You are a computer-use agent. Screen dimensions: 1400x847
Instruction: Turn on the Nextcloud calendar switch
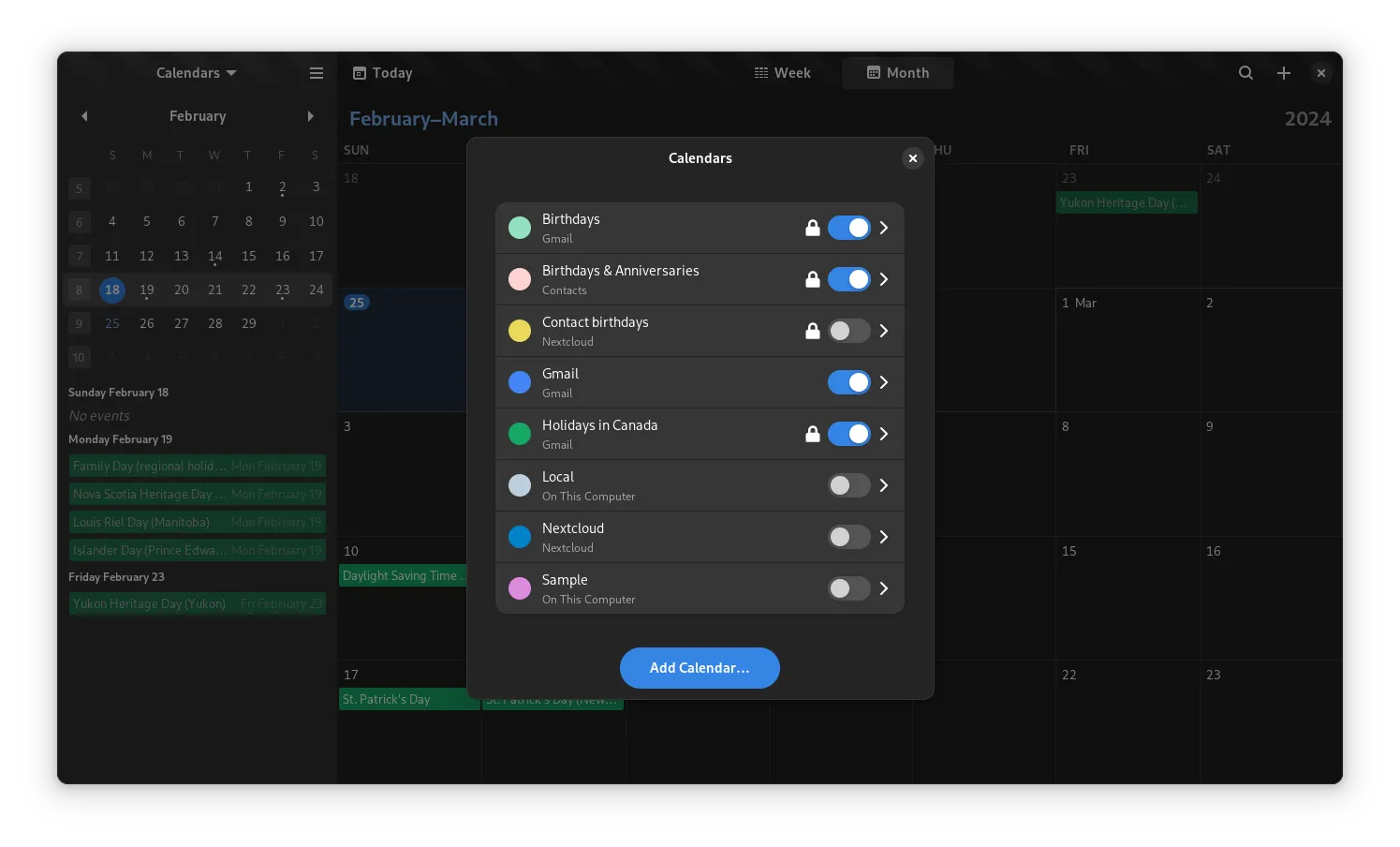[848, 537]
